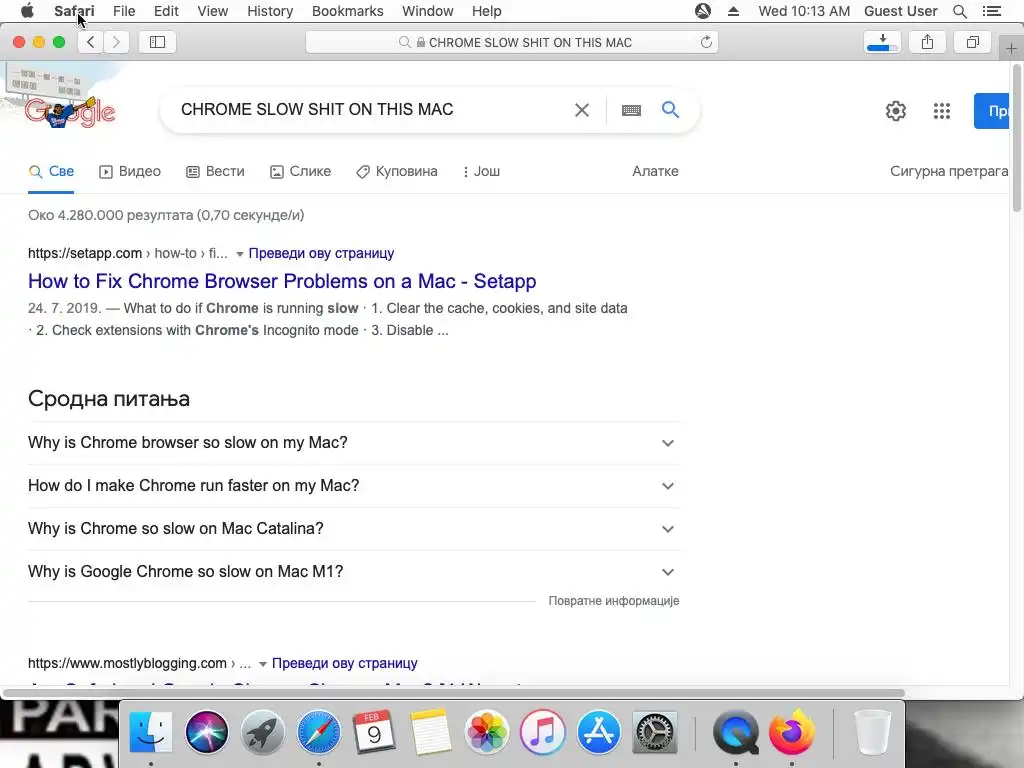Open Launchpad from the Dock
The image size is (1024, 768).
[x=263, y=732]
